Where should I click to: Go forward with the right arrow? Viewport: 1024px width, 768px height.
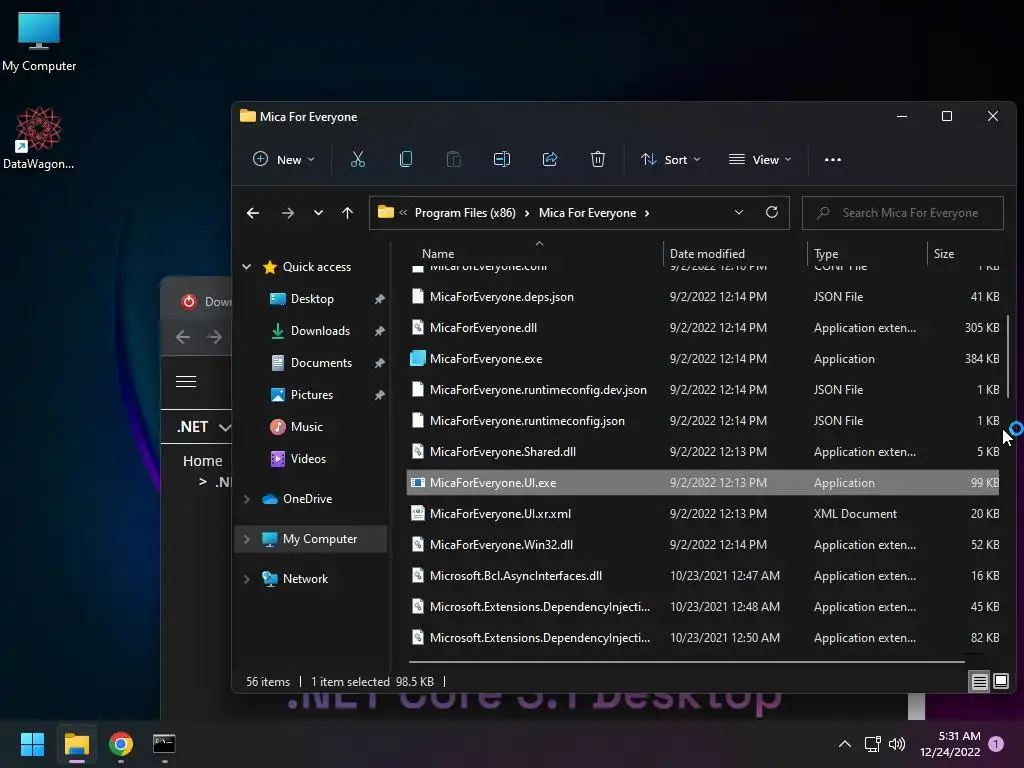coord(287,213)
